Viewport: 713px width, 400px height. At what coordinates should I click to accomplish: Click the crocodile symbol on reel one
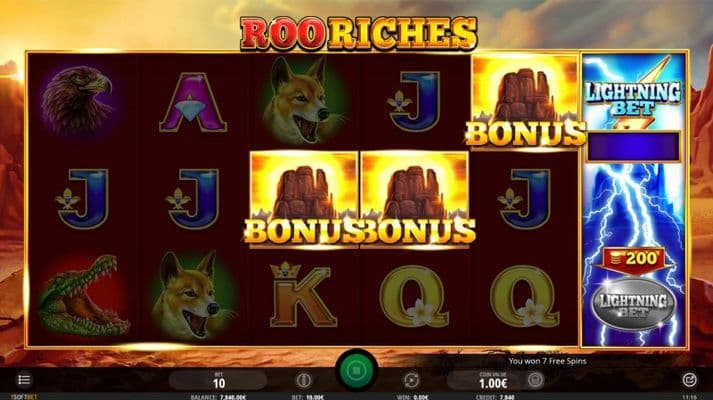[83, 295]
